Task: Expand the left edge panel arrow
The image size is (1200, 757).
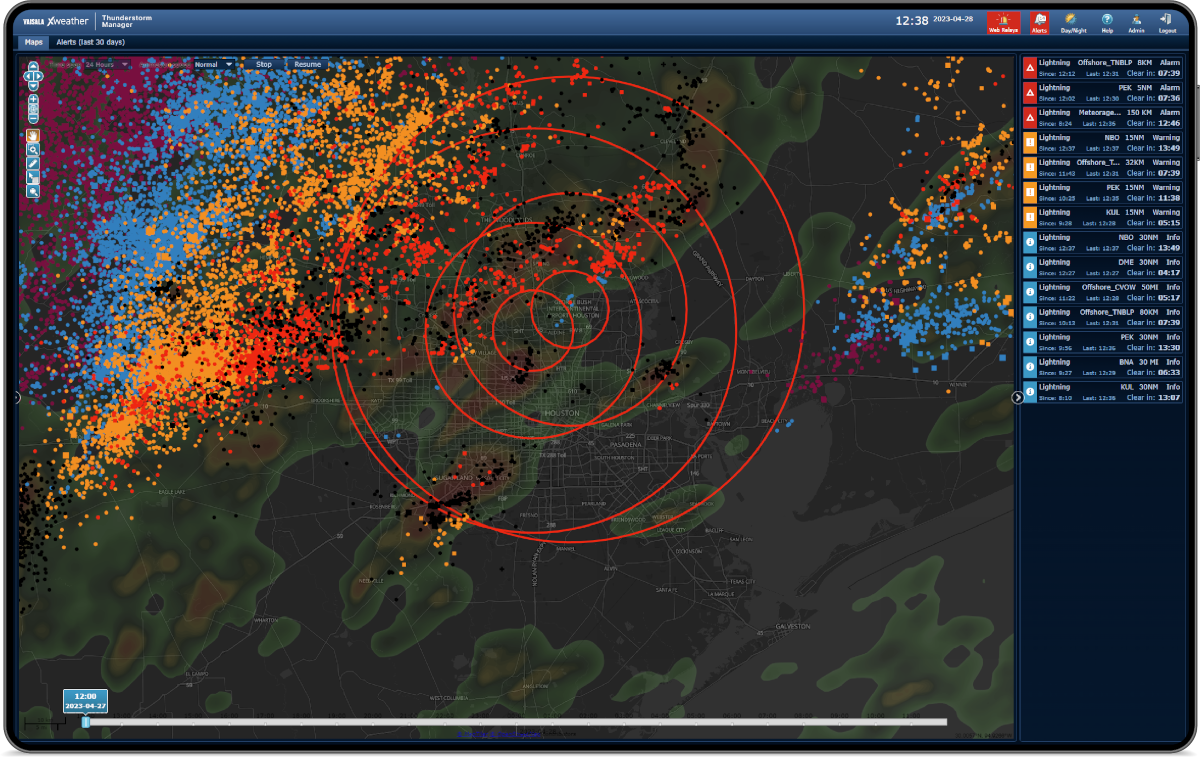Action: [17, 397]
